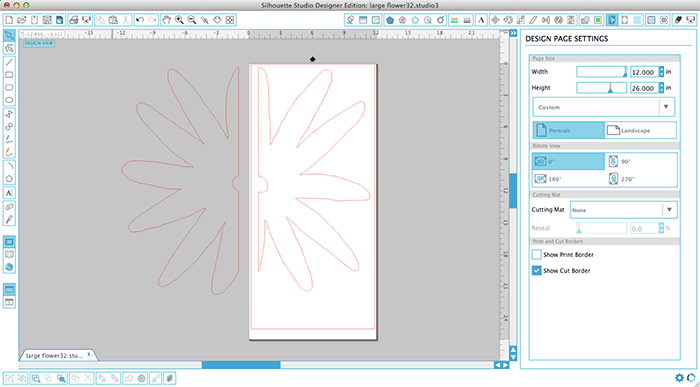
Task: Save to SD card icon
Action: 59,20
